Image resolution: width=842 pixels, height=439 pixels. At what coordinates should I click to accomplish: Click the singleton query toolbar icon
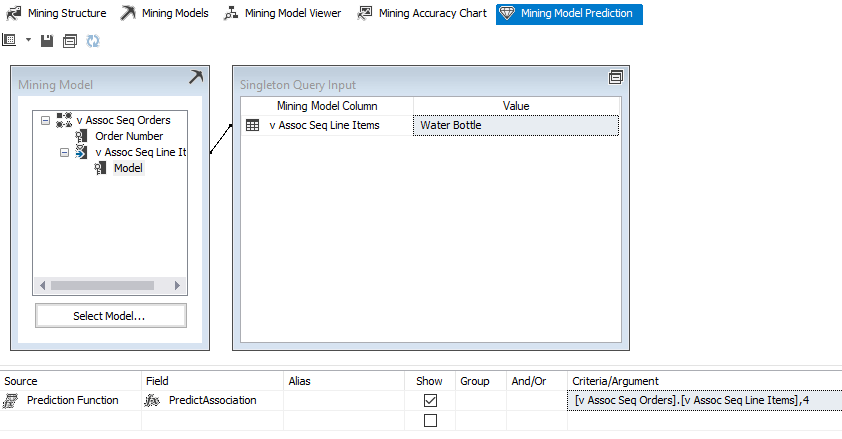pyautogui.click(x=69, y=41)
